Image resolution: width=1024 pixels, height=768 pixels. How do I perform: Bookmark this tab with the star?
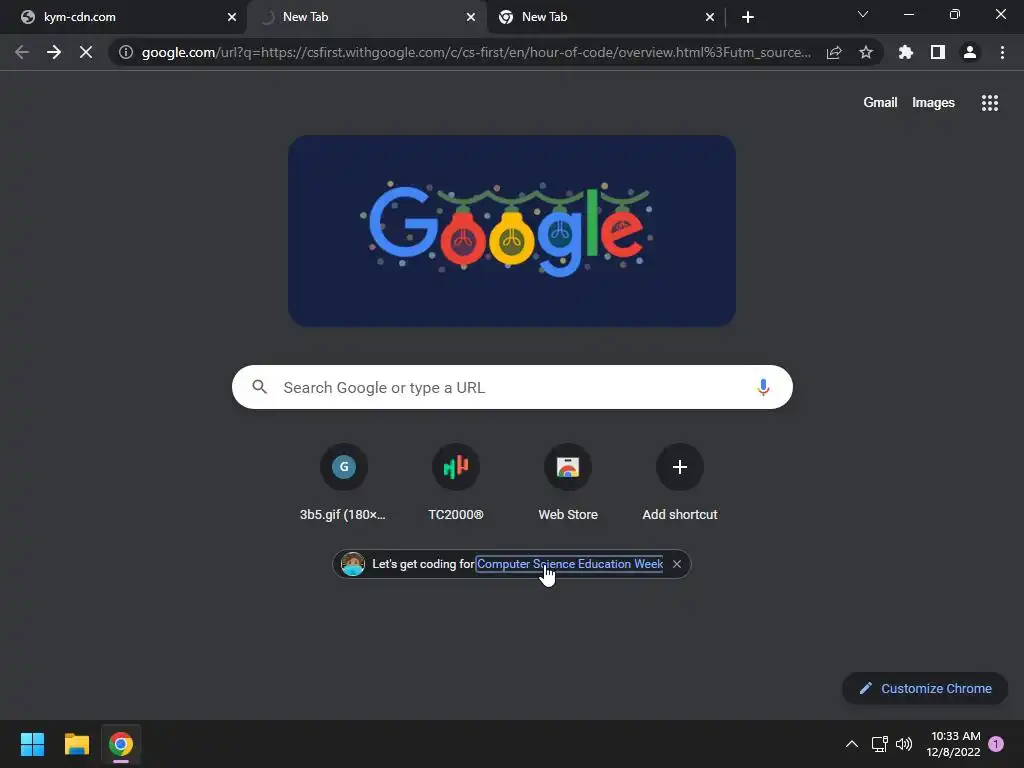(x=866, y=52)
